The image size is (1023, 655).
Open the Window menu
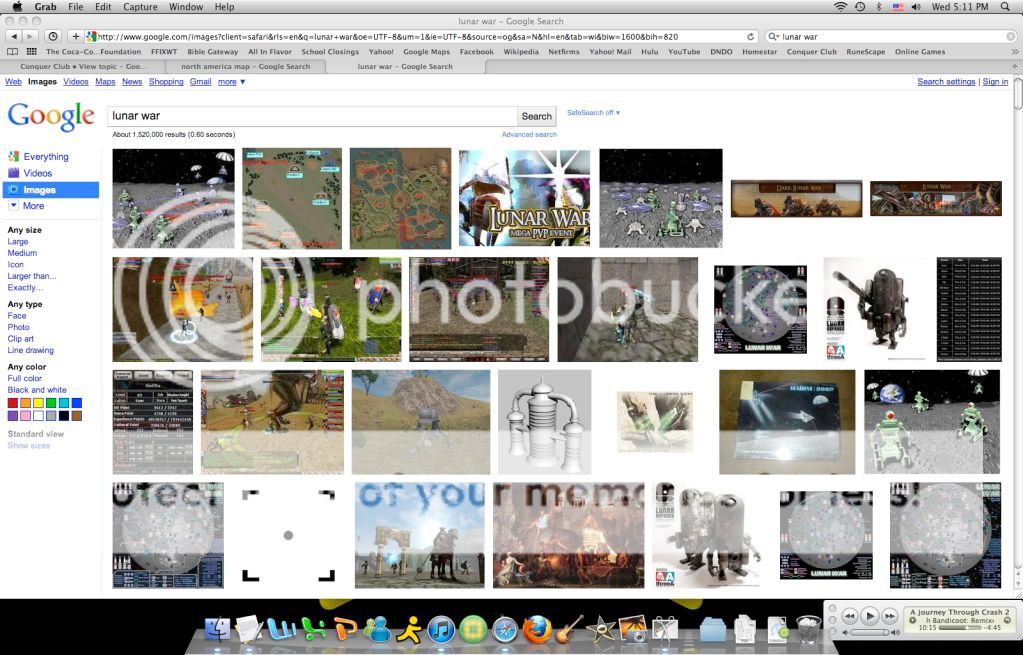click(x=186, y=7)
